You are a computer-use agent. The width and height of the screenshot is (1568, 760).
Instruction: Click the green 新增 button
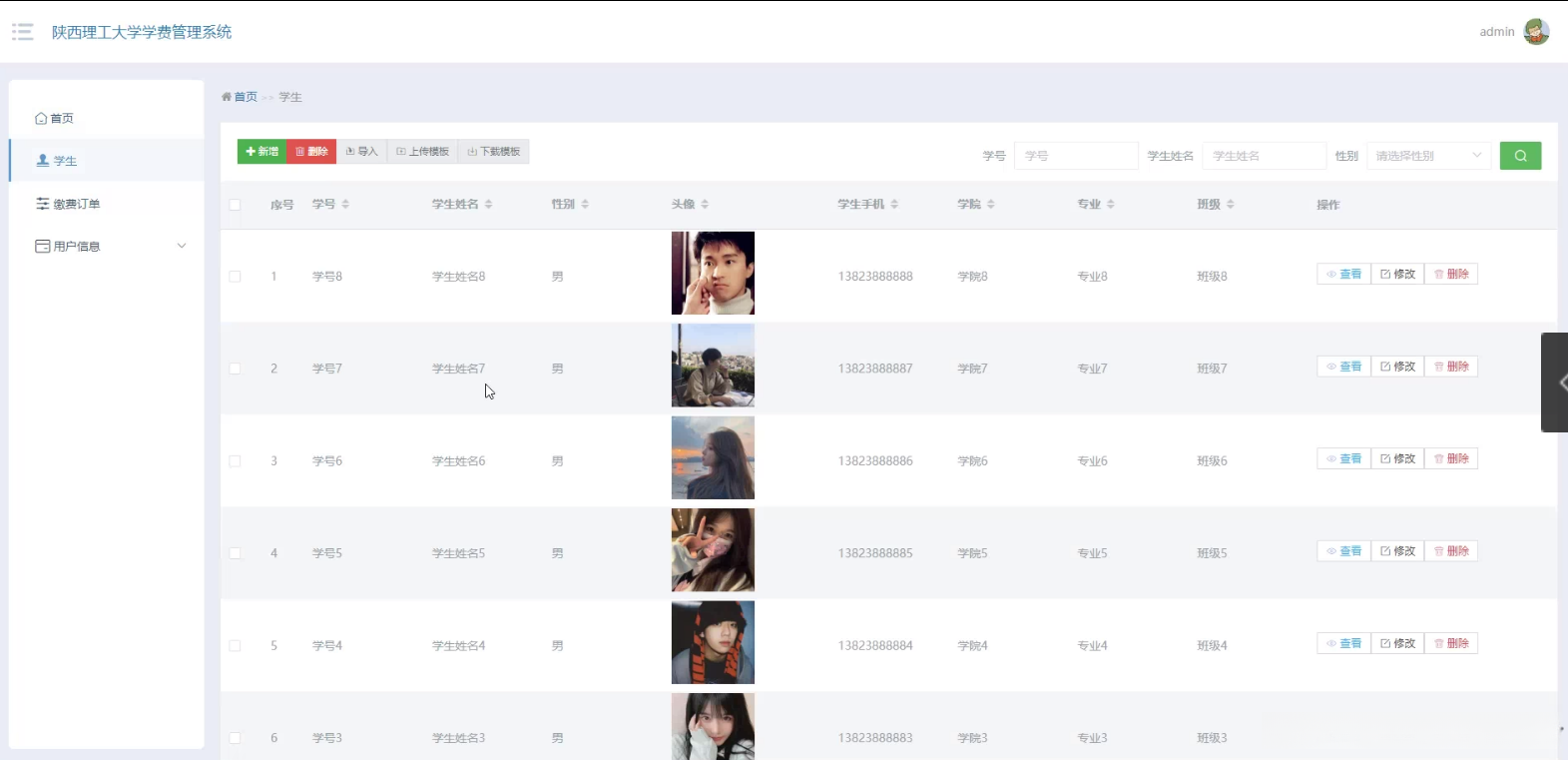262,152
